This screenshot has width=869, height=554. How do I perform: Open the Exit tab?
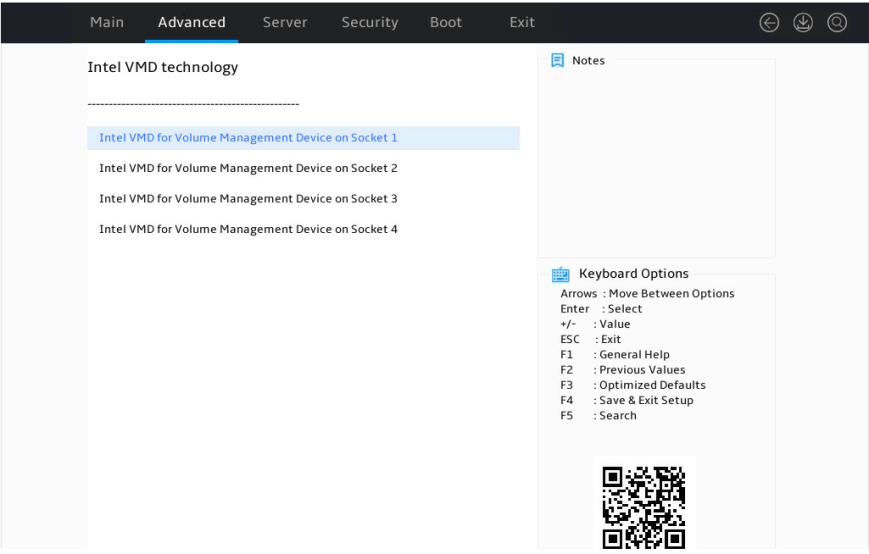[x=522, y=22]
